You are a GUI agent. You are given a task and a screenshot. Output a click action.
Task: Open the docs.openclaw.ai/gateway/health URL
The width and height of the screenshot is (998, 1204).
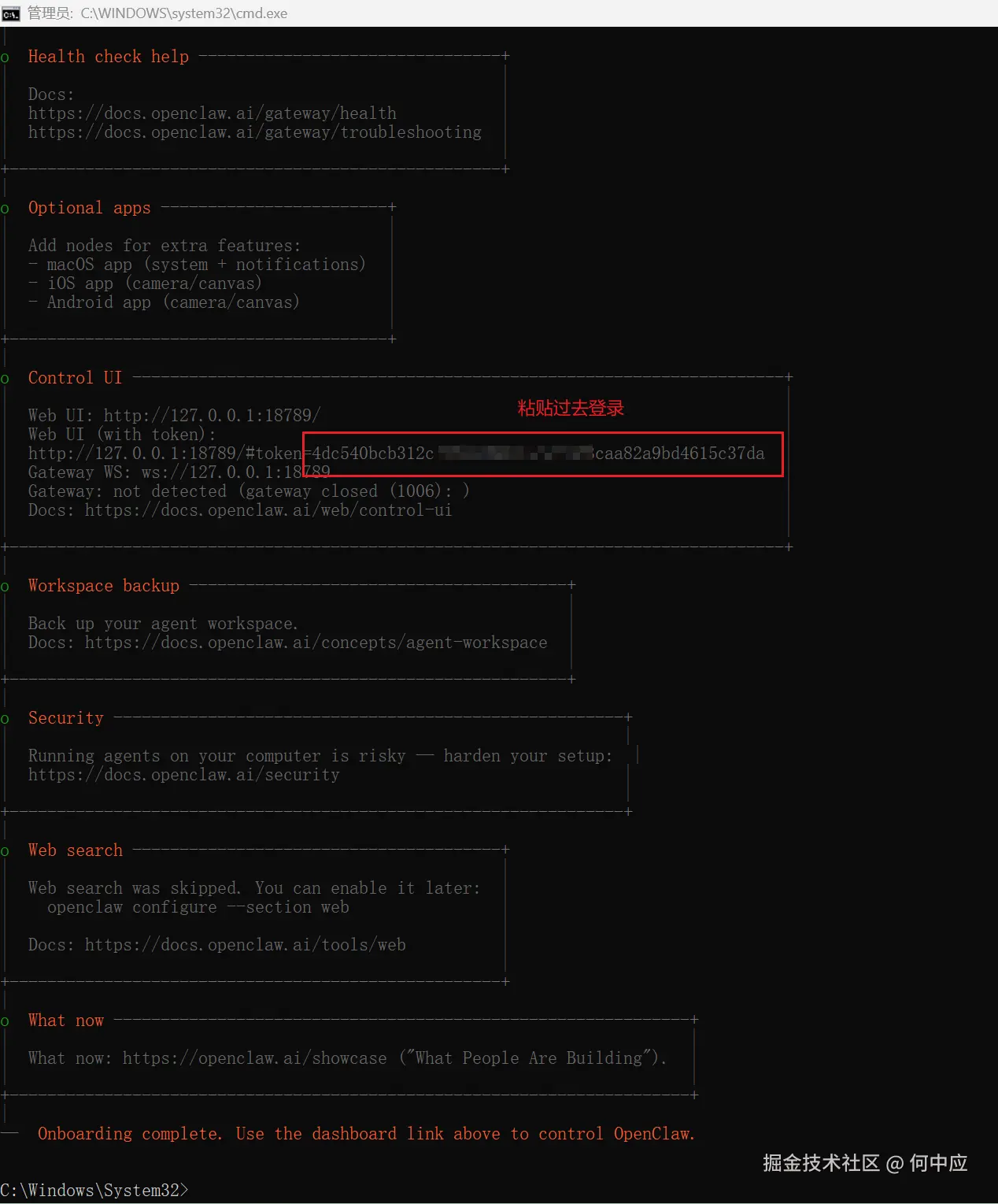[x=213, y=113]
